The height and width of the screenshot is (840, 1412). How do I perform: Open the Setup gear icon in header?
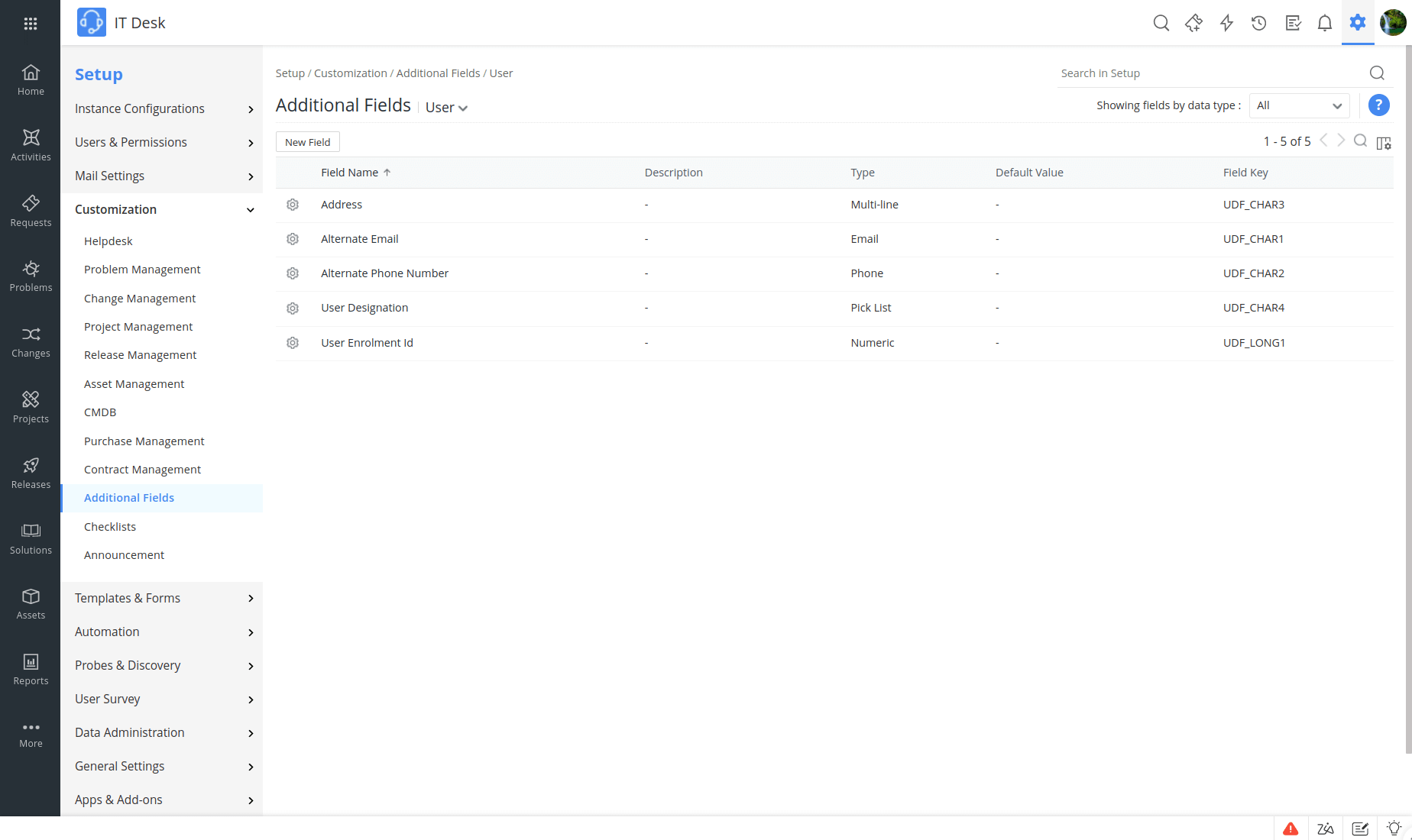[x=1358, y=23]
